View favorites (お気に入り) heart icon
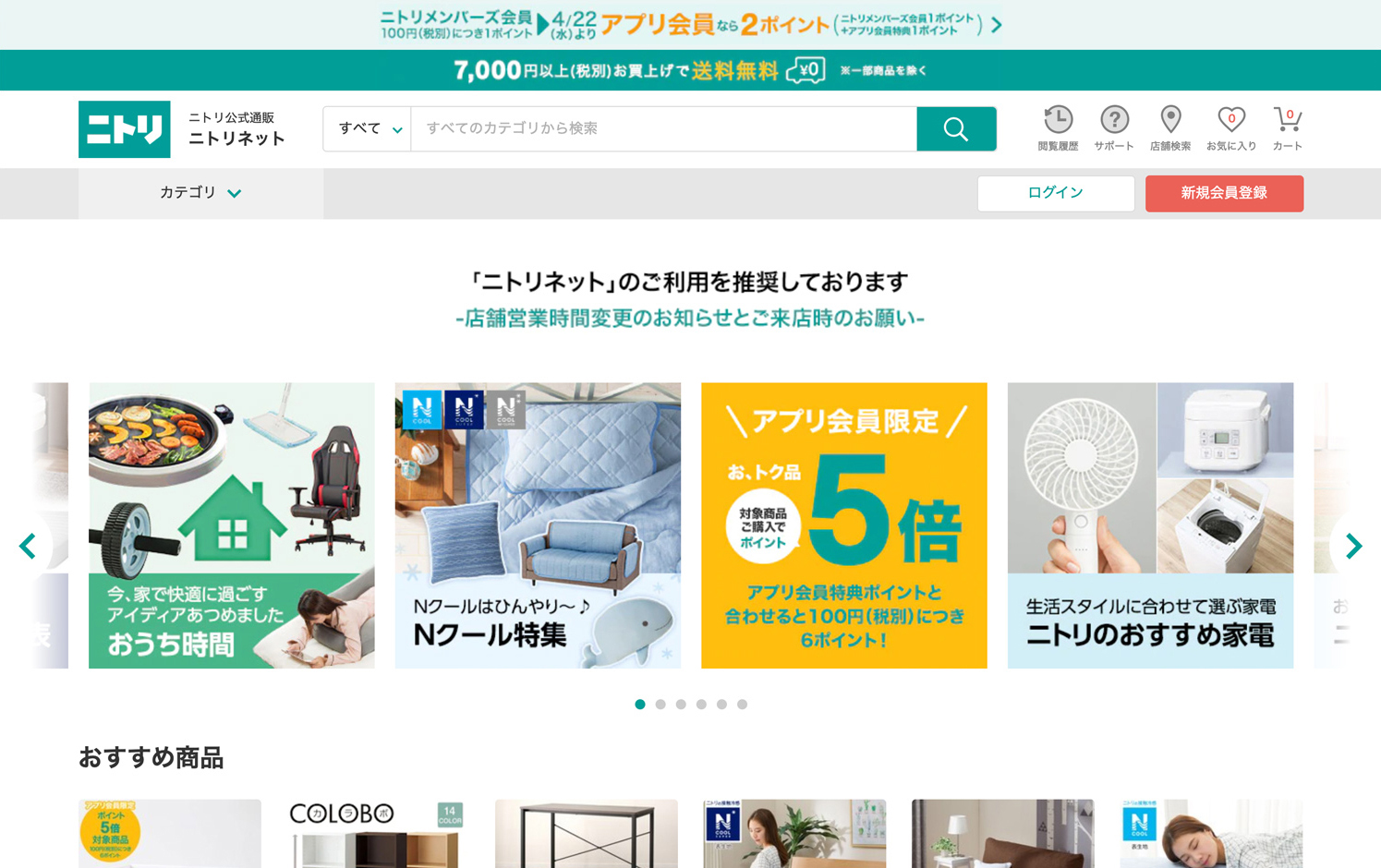Viewport: 1381px width, 868px height. coord(1231,128)
